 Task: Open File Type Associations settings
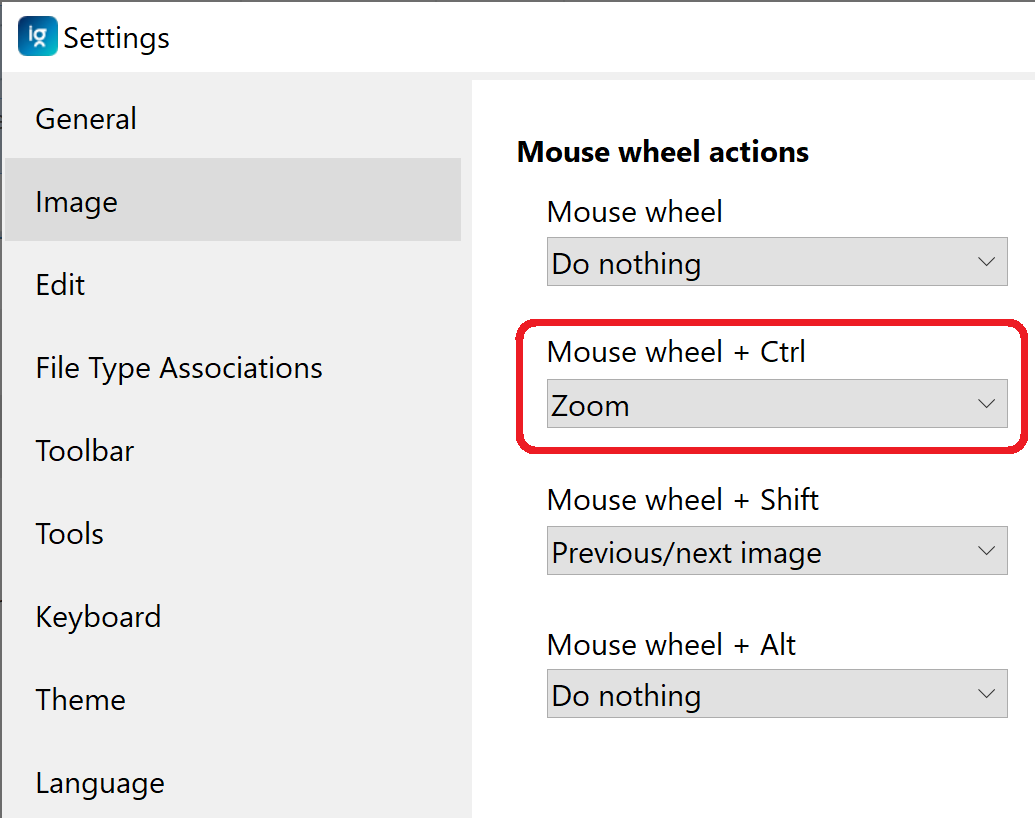(x=178, y=367)
